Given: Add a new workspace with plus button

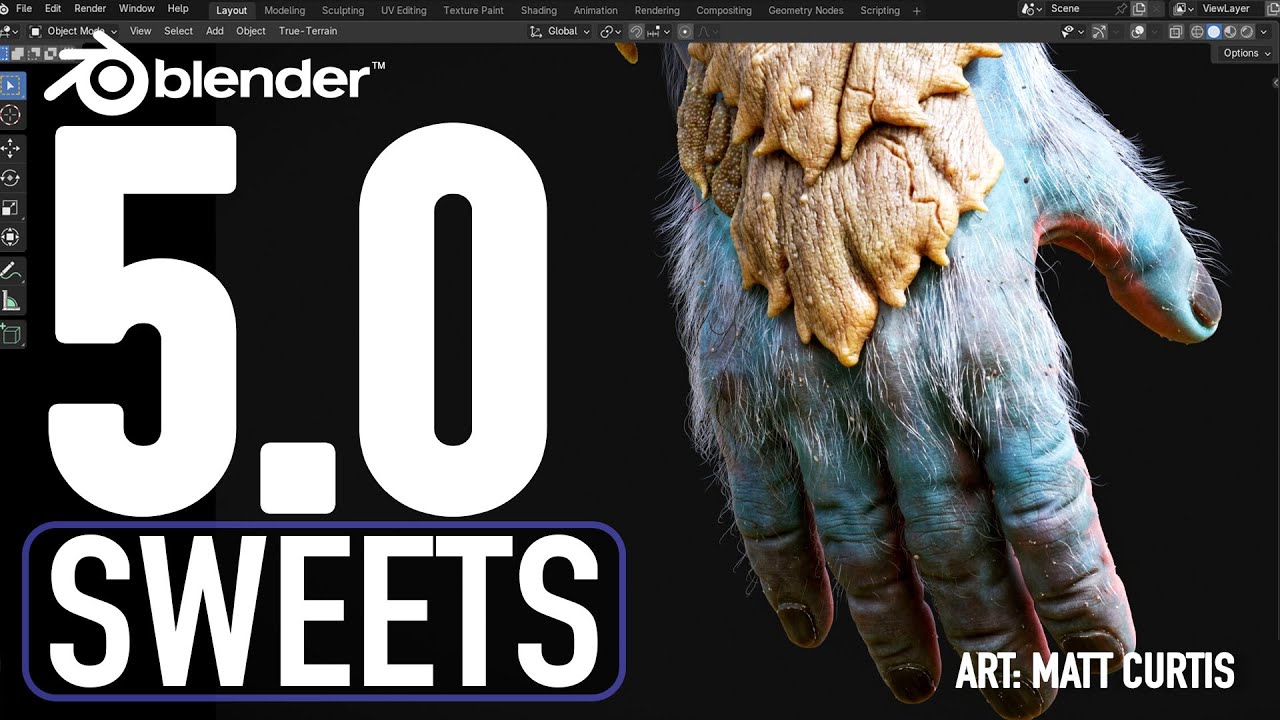Looking at the screenshot, I should pyautogui.click(x=918, y=10).
